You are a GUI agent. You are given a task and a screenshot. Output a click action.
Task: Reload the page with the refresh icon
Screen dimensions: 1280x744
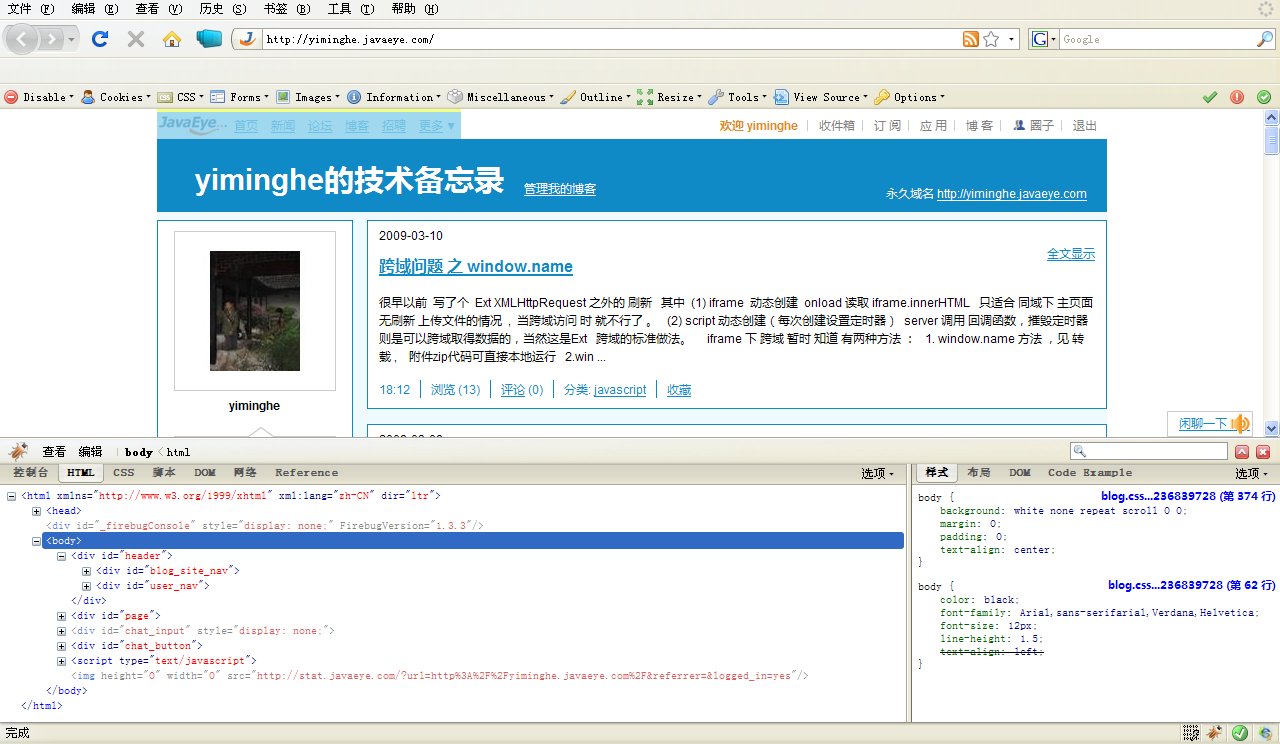point(99,39)
